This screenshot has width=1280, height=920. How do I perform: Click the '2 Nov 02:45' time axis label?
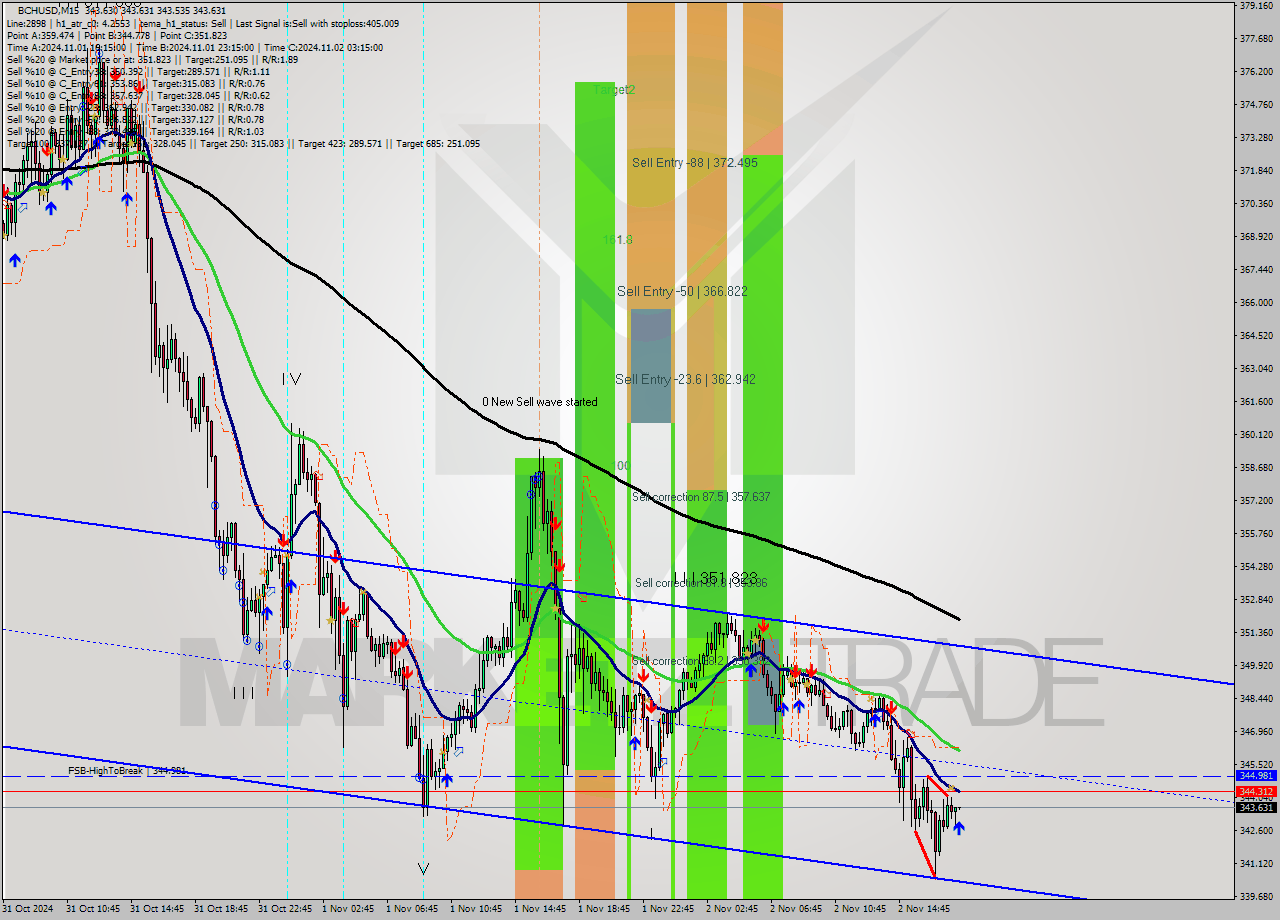coord(732,909)
